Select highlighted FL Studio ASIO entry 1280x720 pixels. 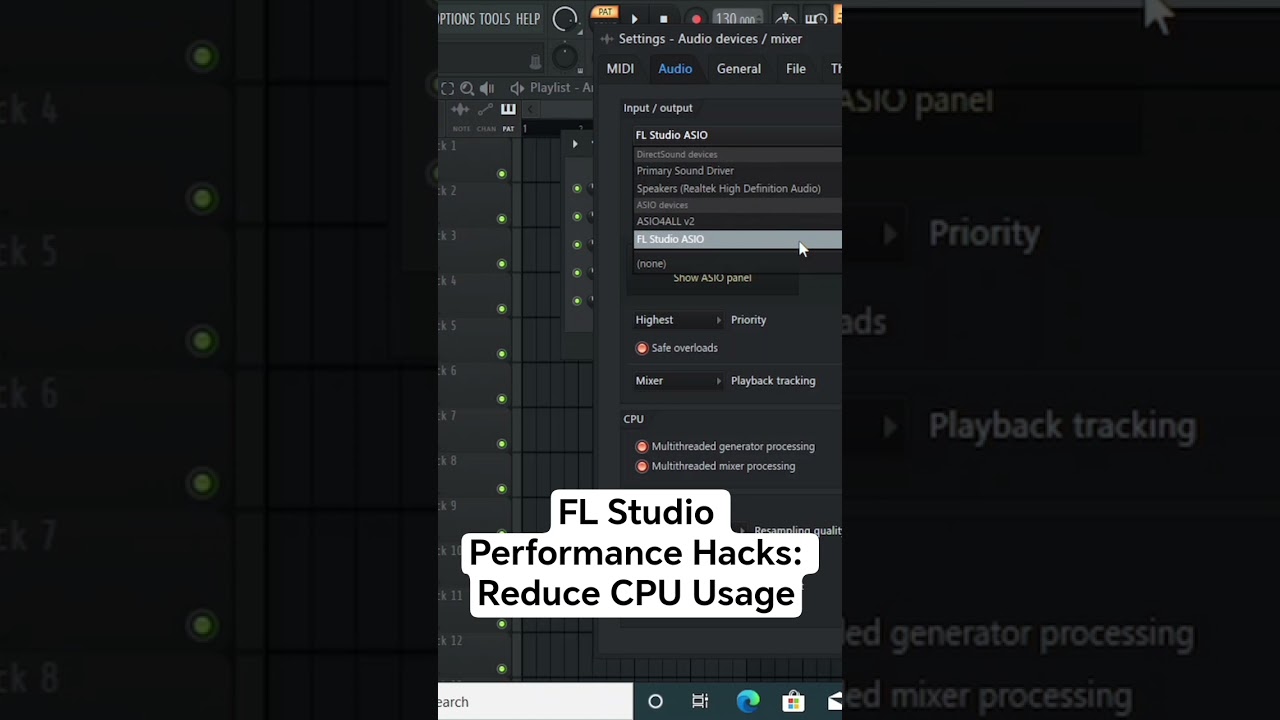tap(738, 239)
